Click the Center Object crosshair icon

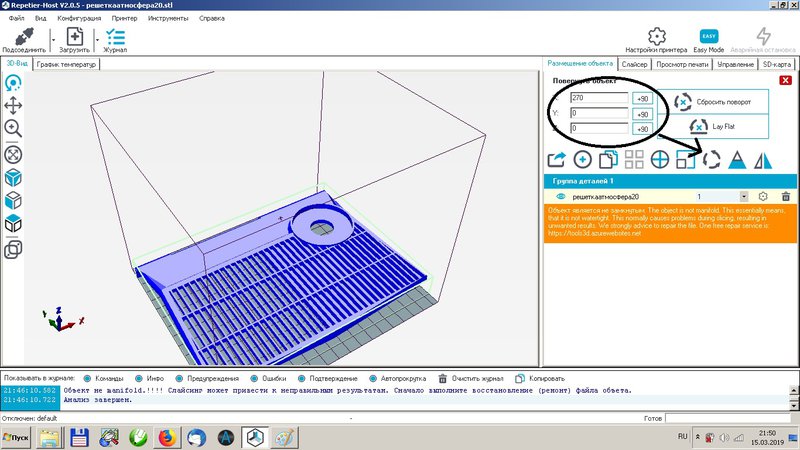(660, 159)
